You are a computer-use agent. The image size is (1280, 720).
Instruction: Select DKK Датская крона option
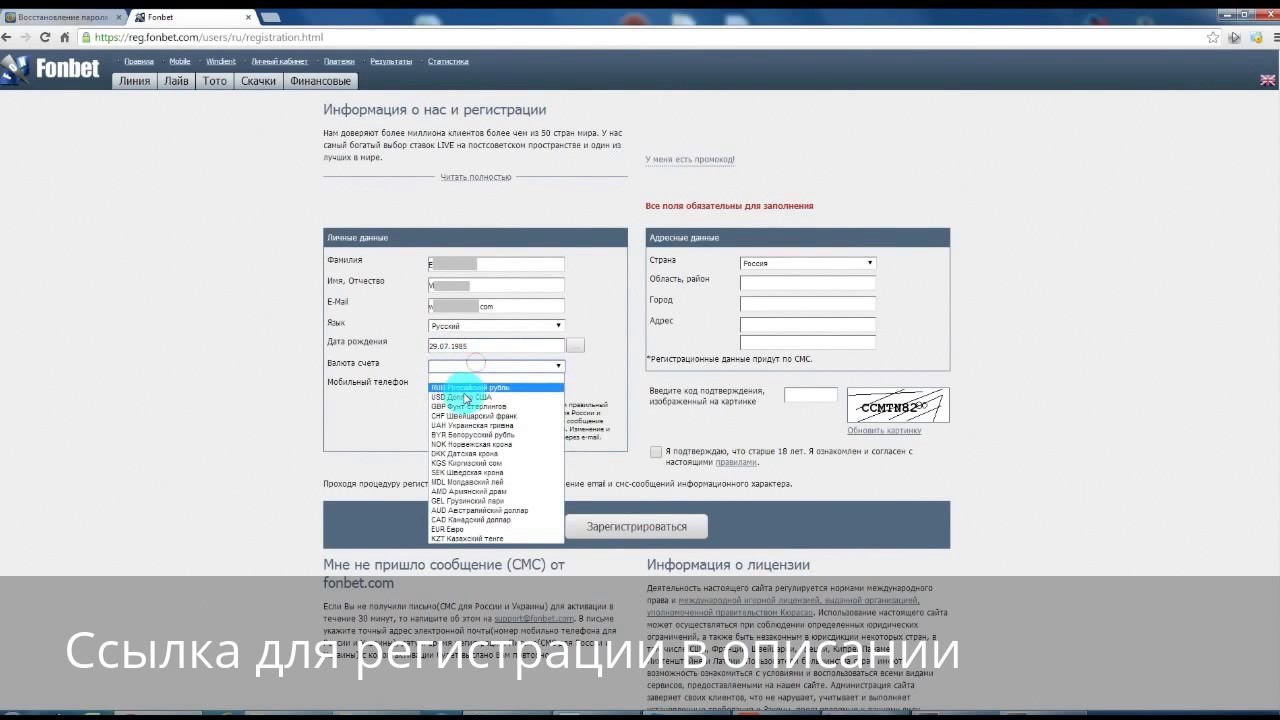click(x=496, y=454)
